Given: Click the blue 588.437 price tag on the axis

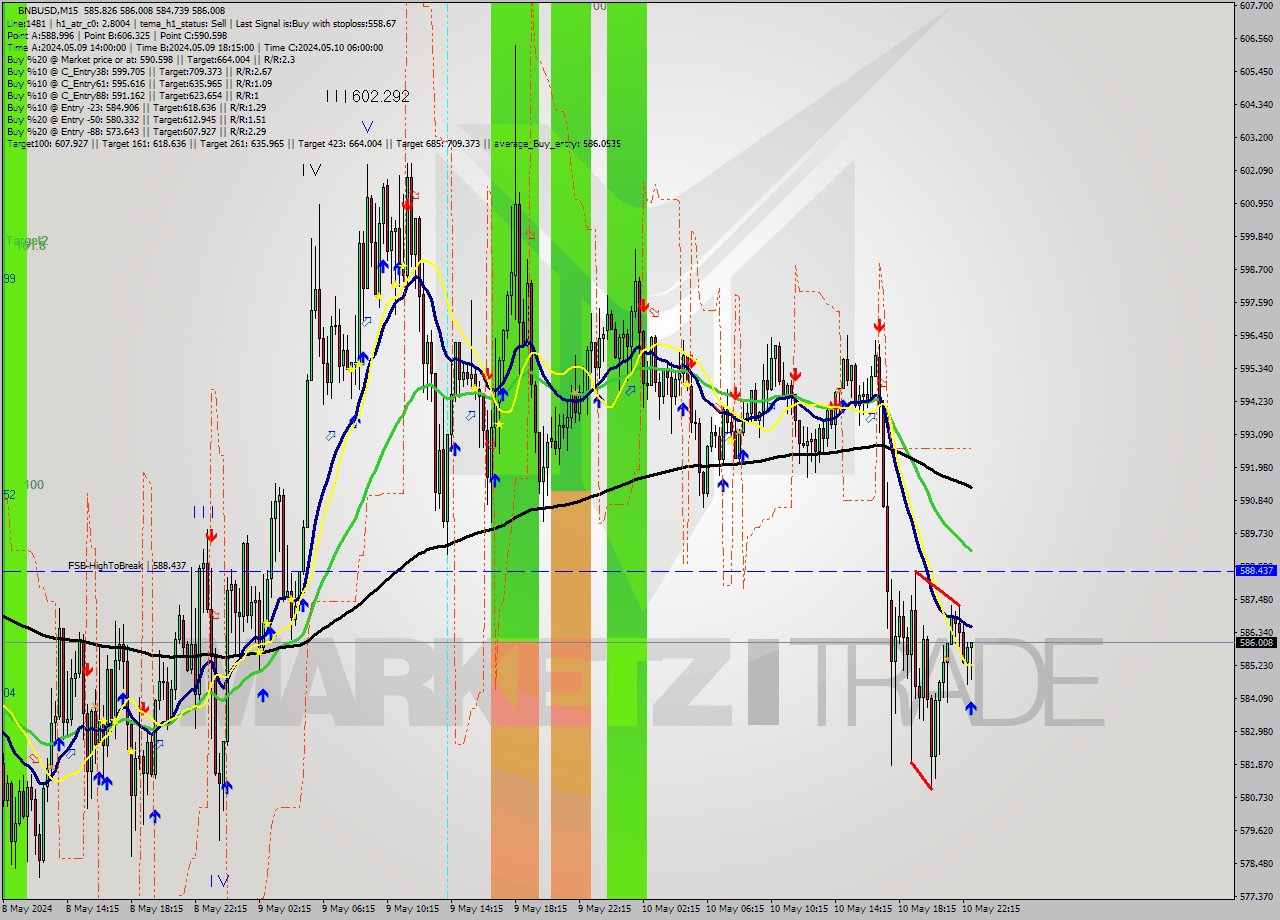Looking at the screenshot, I should [x=1256, y=570].
